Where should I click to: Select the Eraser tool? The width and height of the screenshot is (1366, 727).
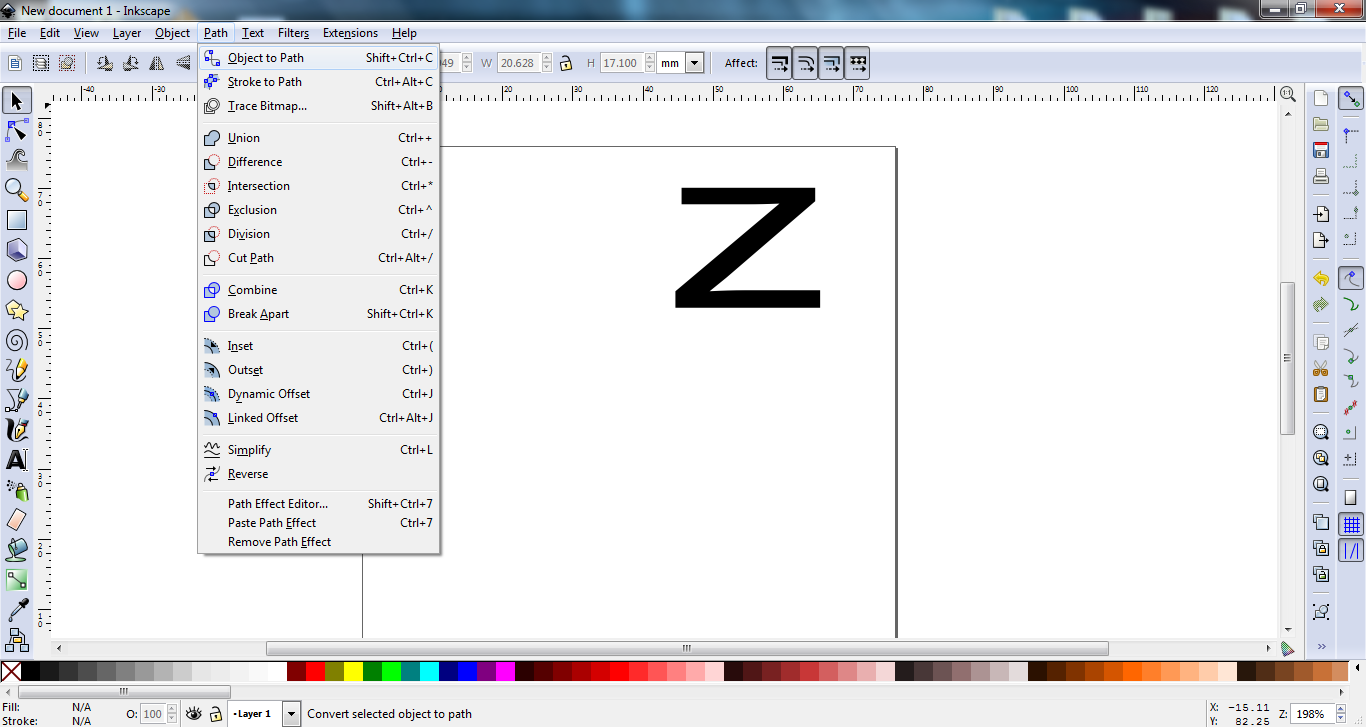tap(17, 520)
